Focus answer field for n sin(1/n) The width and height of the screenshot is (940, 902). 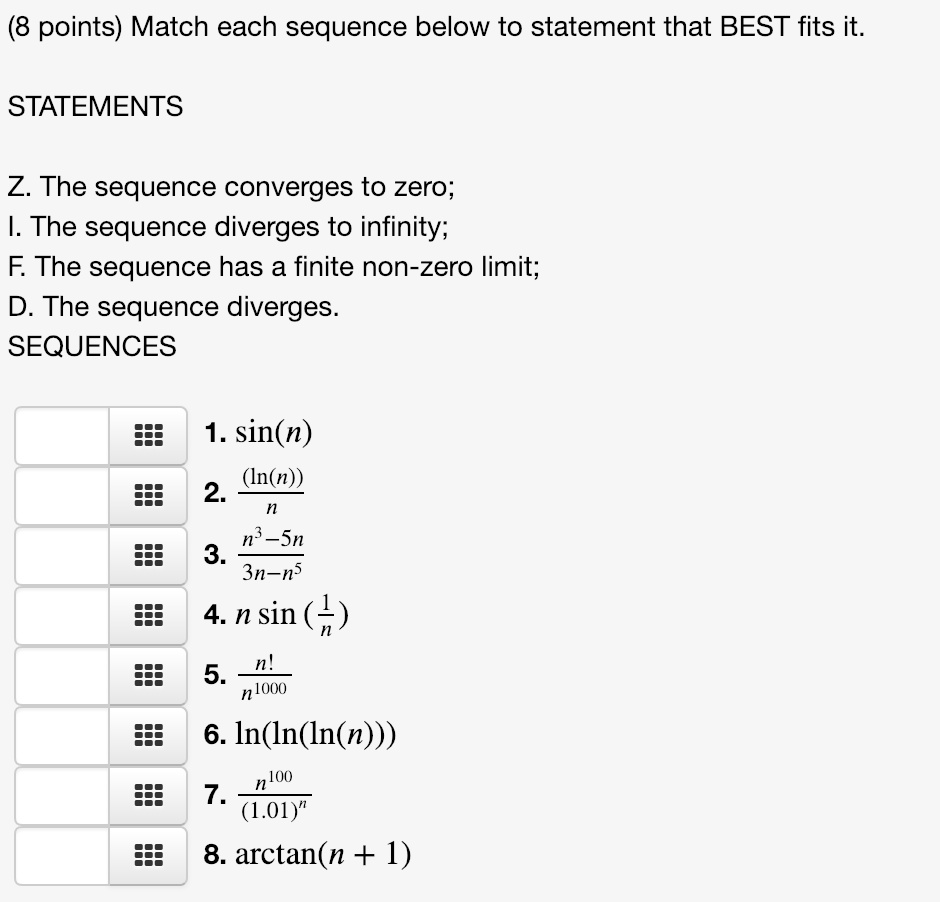click(62, 616)
